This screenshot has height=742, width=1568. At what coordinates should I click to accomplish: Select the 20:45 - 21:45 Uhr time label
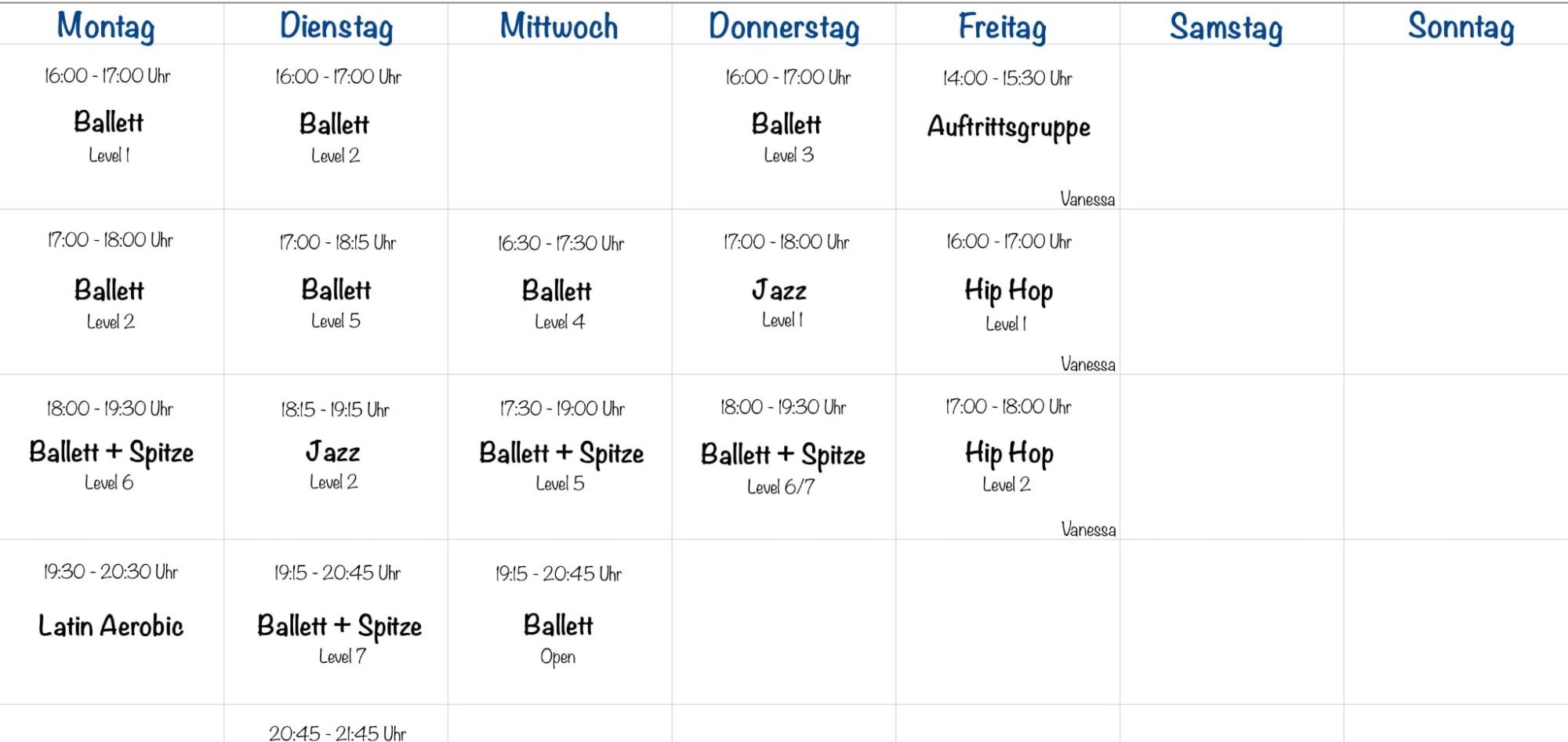337,733
